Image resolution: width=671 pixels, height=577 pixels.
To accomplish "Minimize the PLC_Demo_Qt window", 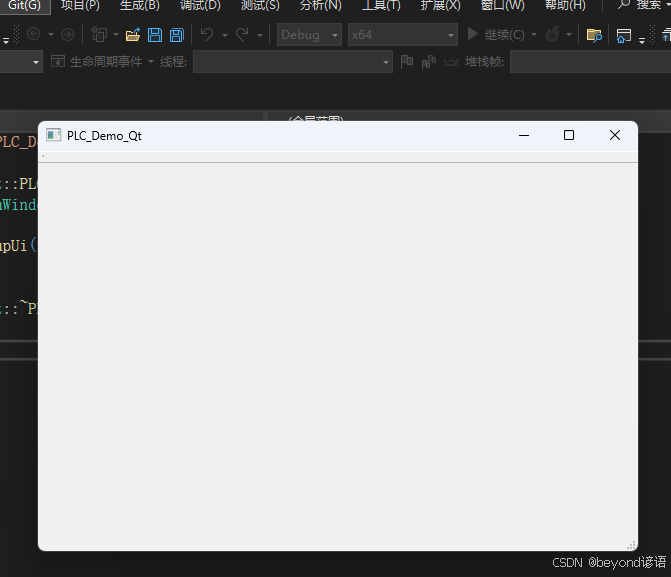I will pos(524,135).
